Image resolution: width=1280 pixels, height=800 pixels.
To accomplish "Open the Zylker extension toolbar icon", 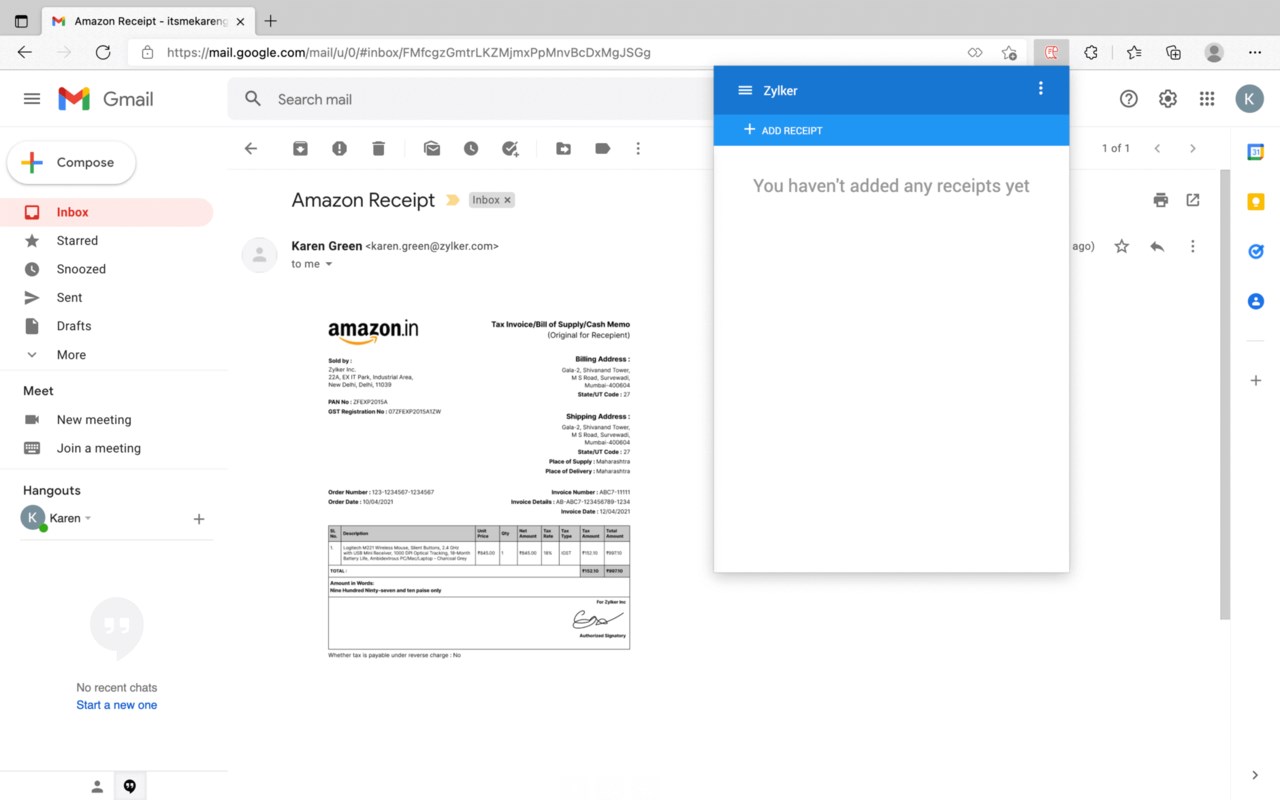I will tap(1051, 52).
